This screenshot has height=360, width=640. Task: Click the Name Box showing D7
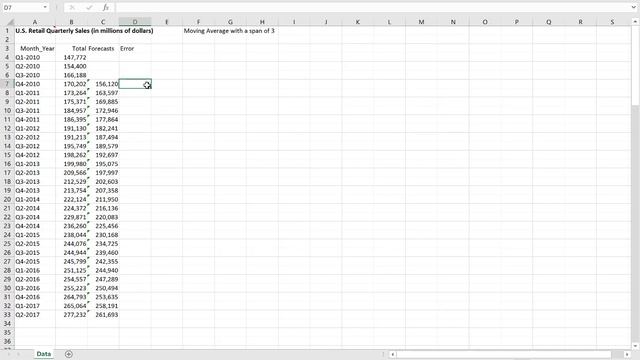(x=22, y=7)
